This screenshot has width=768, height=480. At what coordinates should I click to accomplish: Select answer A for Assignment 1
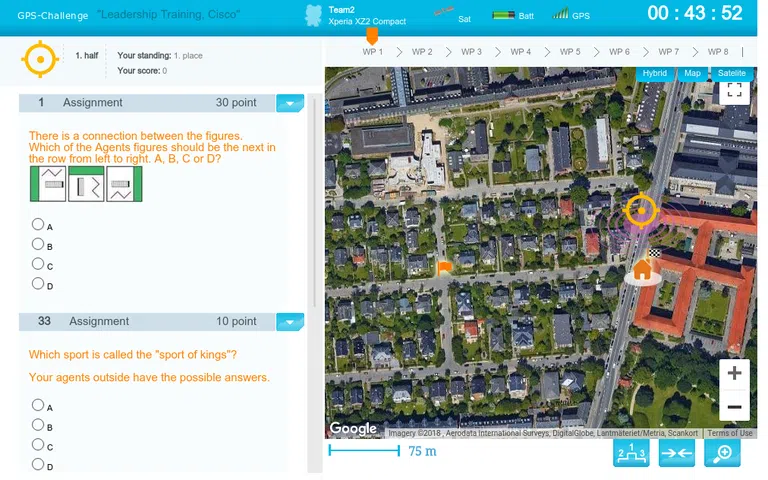pos(38,225)
